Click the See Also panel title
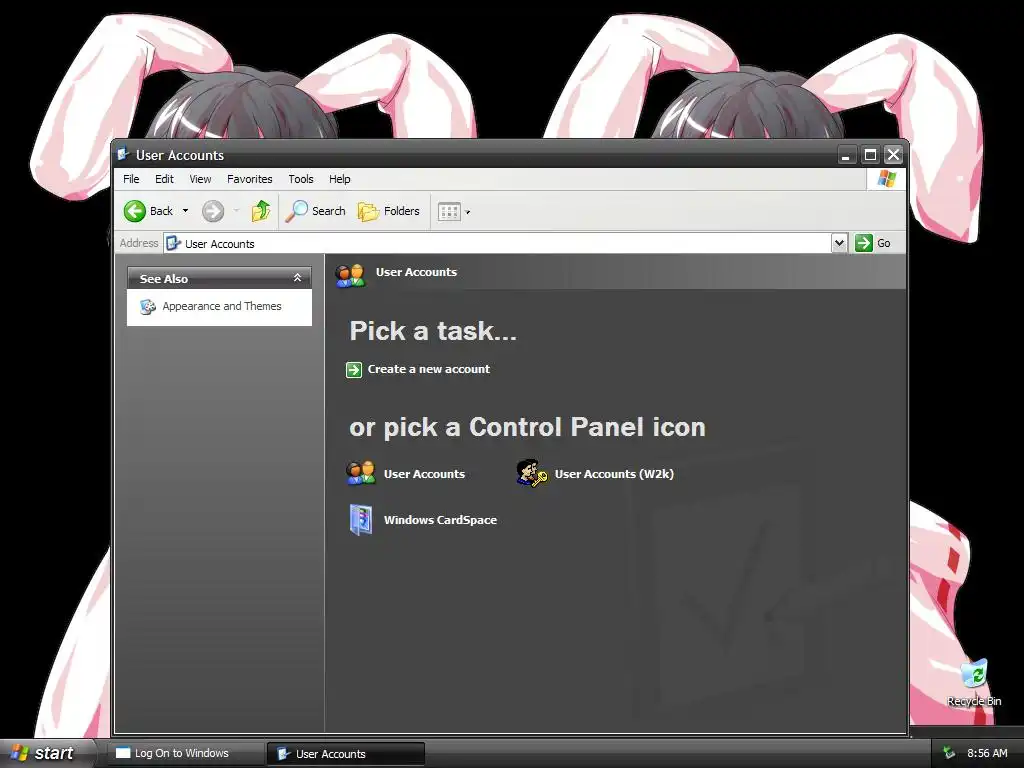Image resolution: width=1024 pixels, height=768 pixels. click(x=163, y=279)
